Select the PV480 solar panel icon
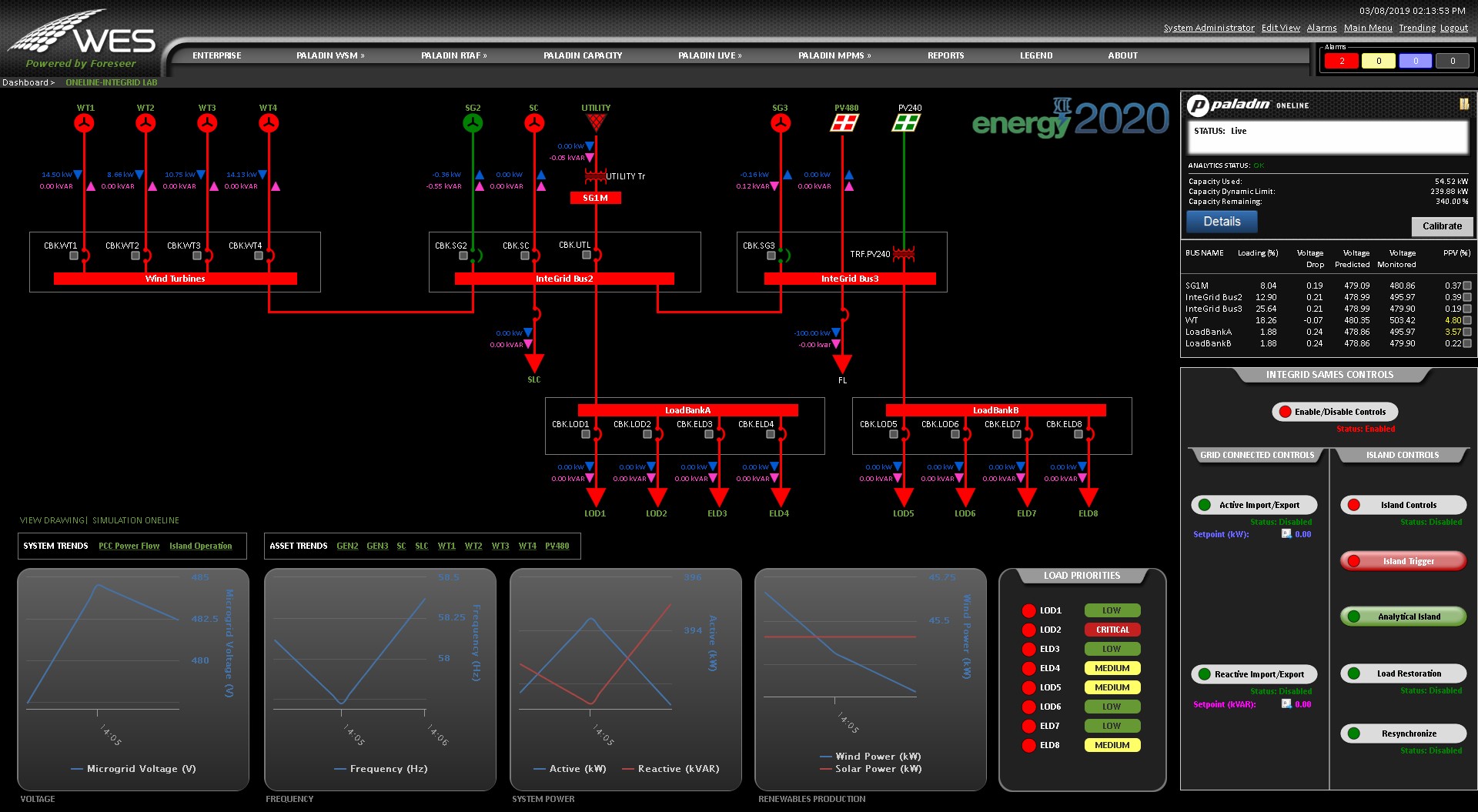Viewport: 1478px width, 812px height. (x=844, y=122)
